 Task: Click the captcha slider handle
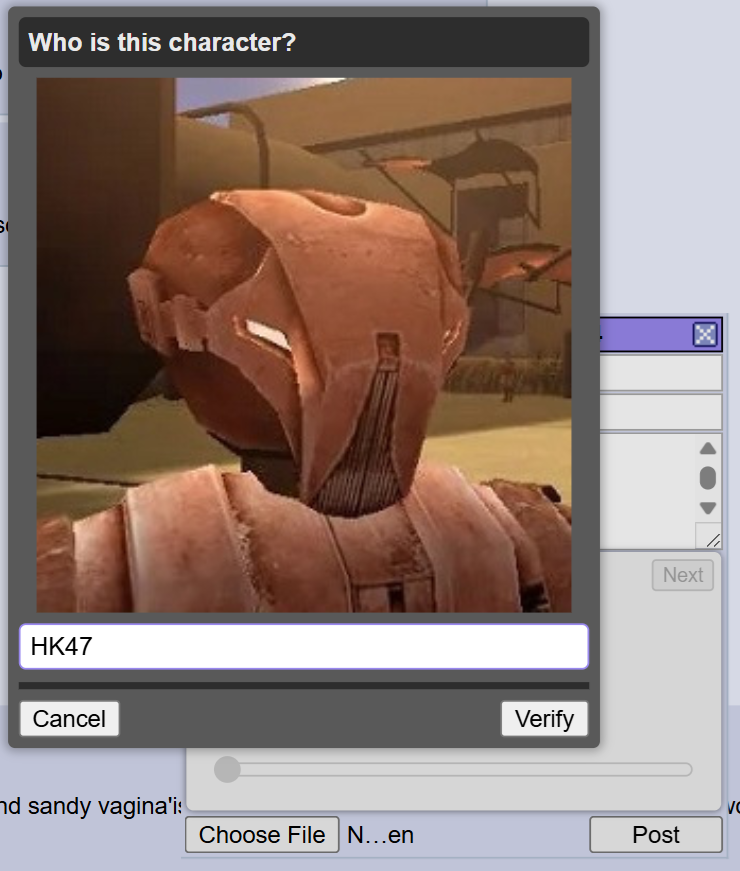click(x=227, y=769)
